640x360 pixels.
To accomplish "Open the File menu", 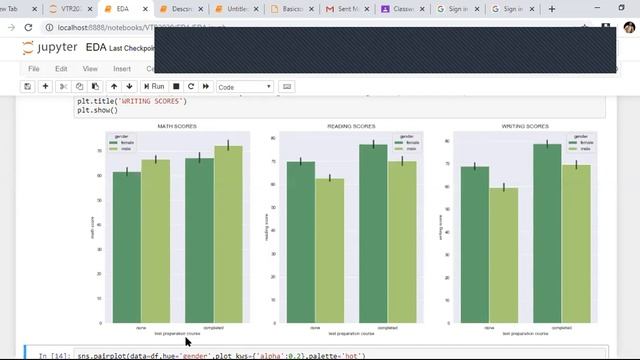I will (x=34, y=69).
